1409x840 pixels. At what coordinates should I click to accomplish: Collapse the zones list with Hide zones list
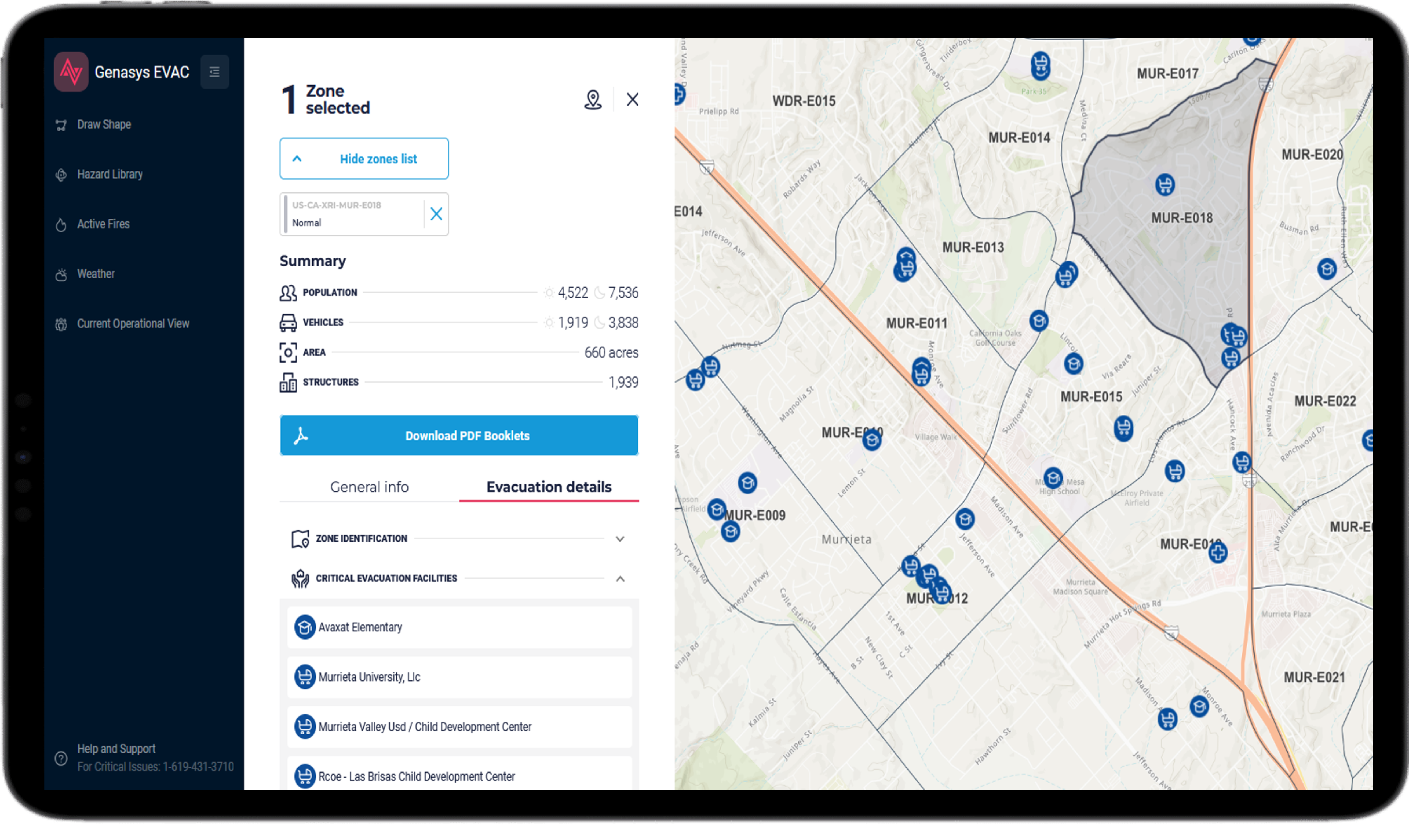tap(364, 158)
